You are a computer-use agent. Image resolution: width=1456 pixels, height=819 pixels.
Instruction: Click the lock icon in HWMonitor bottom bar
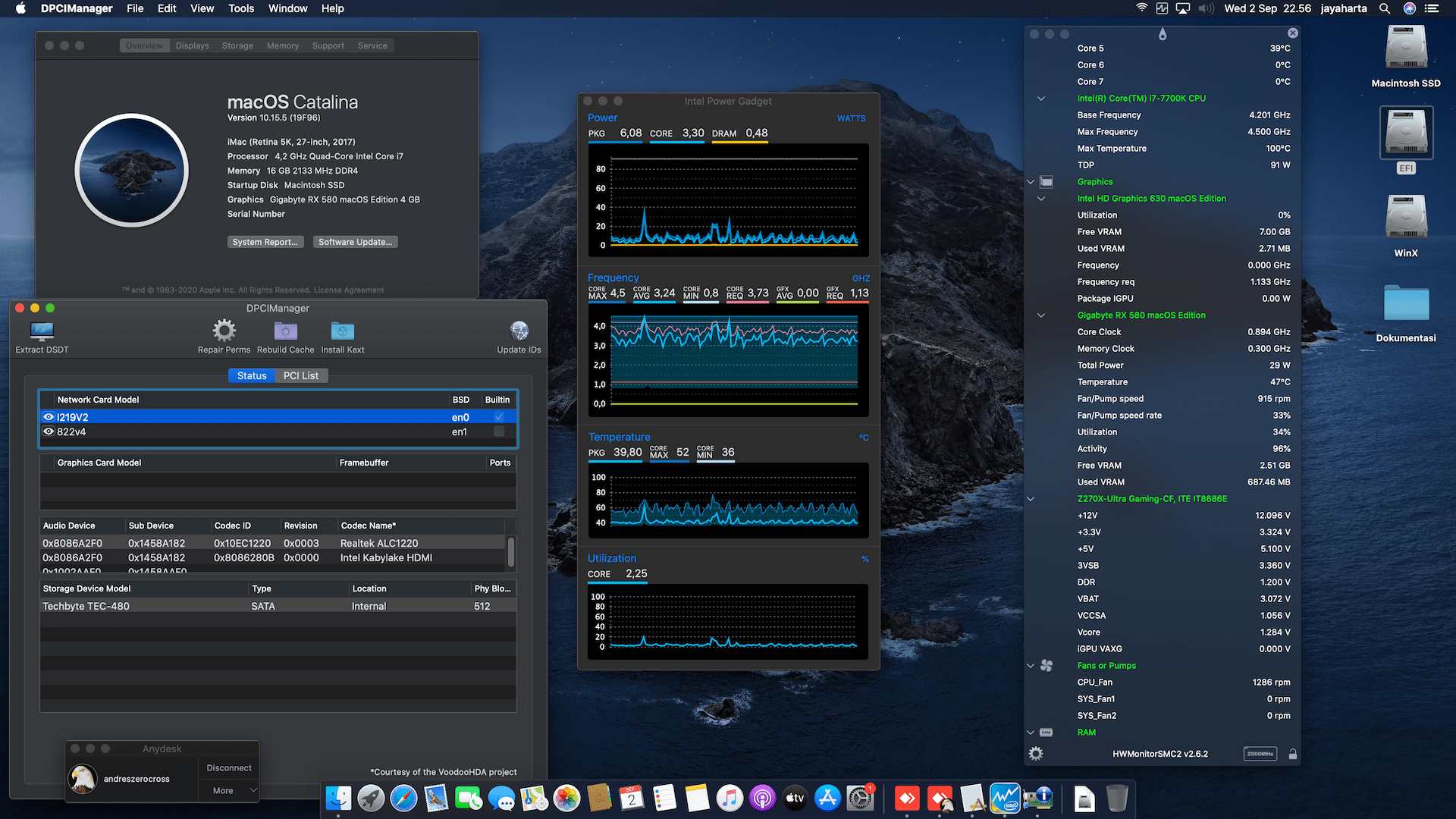1292,753
